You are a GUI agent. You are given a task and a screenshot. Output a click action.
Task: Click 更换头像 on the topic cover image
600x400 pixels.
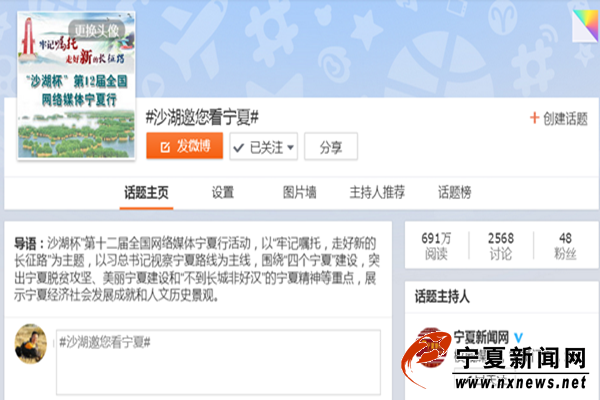tap(96, 30)
